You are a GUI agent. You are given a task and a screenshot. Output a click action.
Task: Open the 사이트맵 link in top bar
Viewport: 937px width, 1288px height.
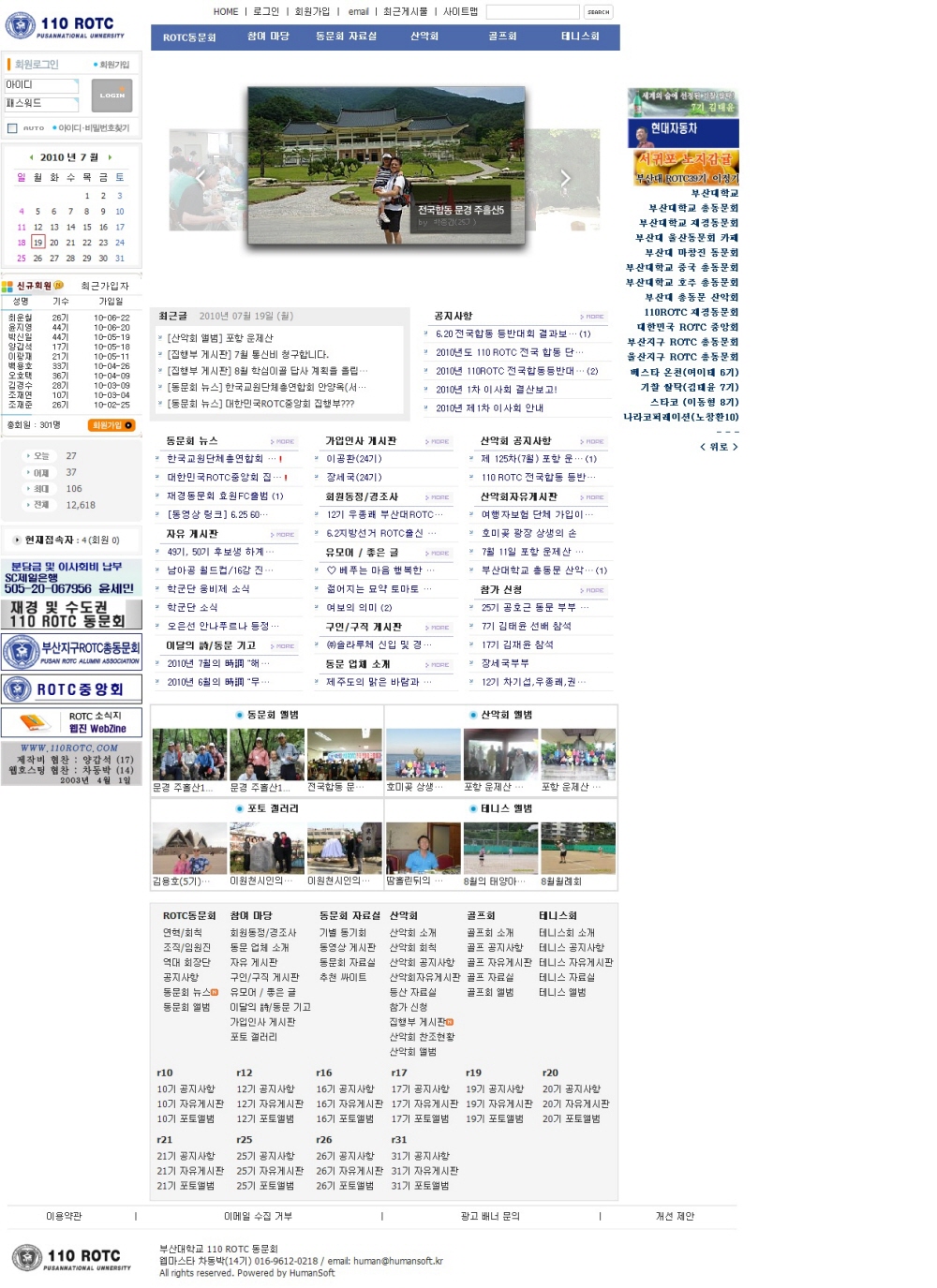(460, 12)
